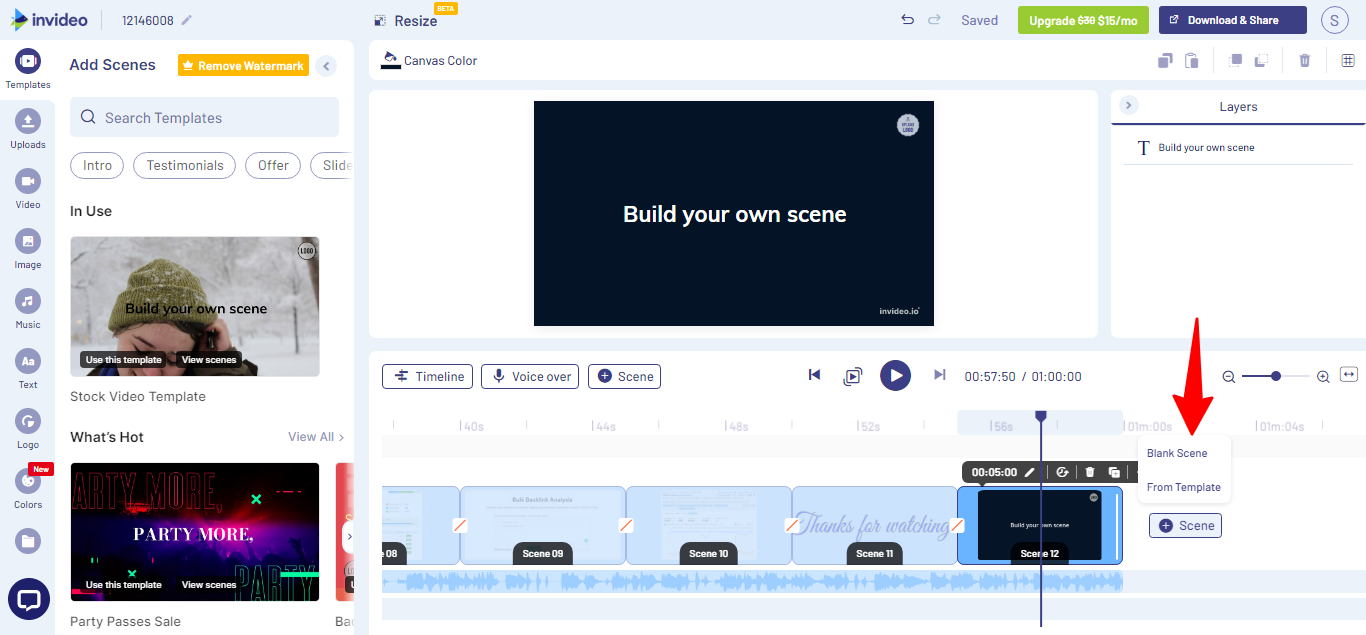Open the Canvas Color picker
1366x635 pixels.
click(x=429, y=60)
